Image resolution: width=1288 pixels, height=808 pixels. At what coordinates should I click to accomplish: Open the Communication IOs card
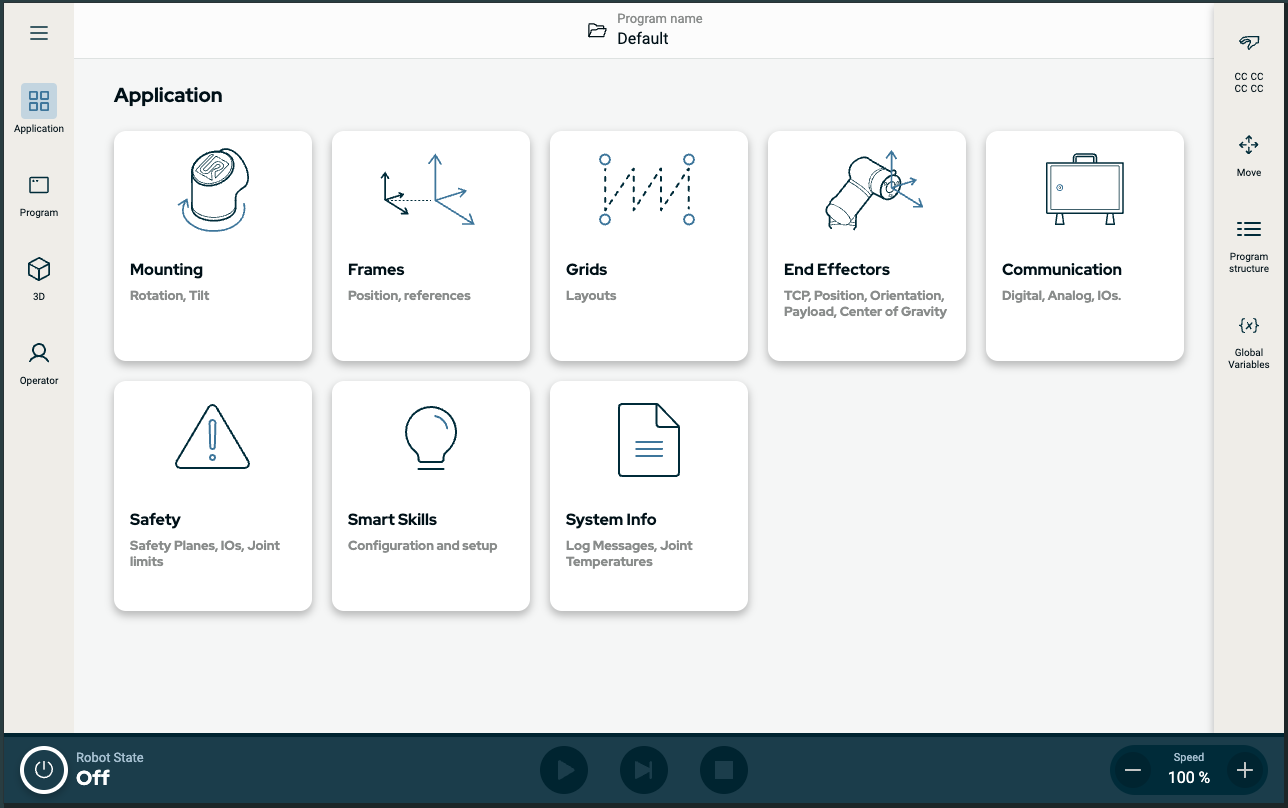[1084, 245]
